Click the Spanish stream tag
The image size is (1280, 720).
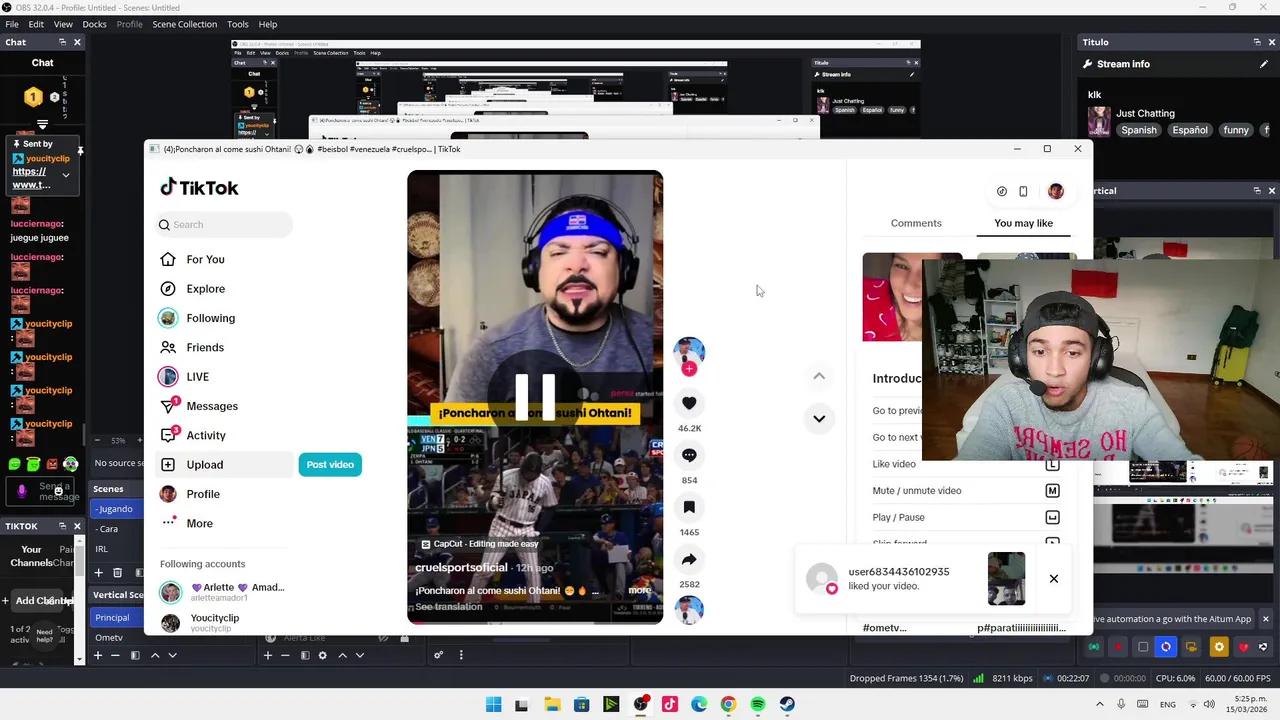1138,130
